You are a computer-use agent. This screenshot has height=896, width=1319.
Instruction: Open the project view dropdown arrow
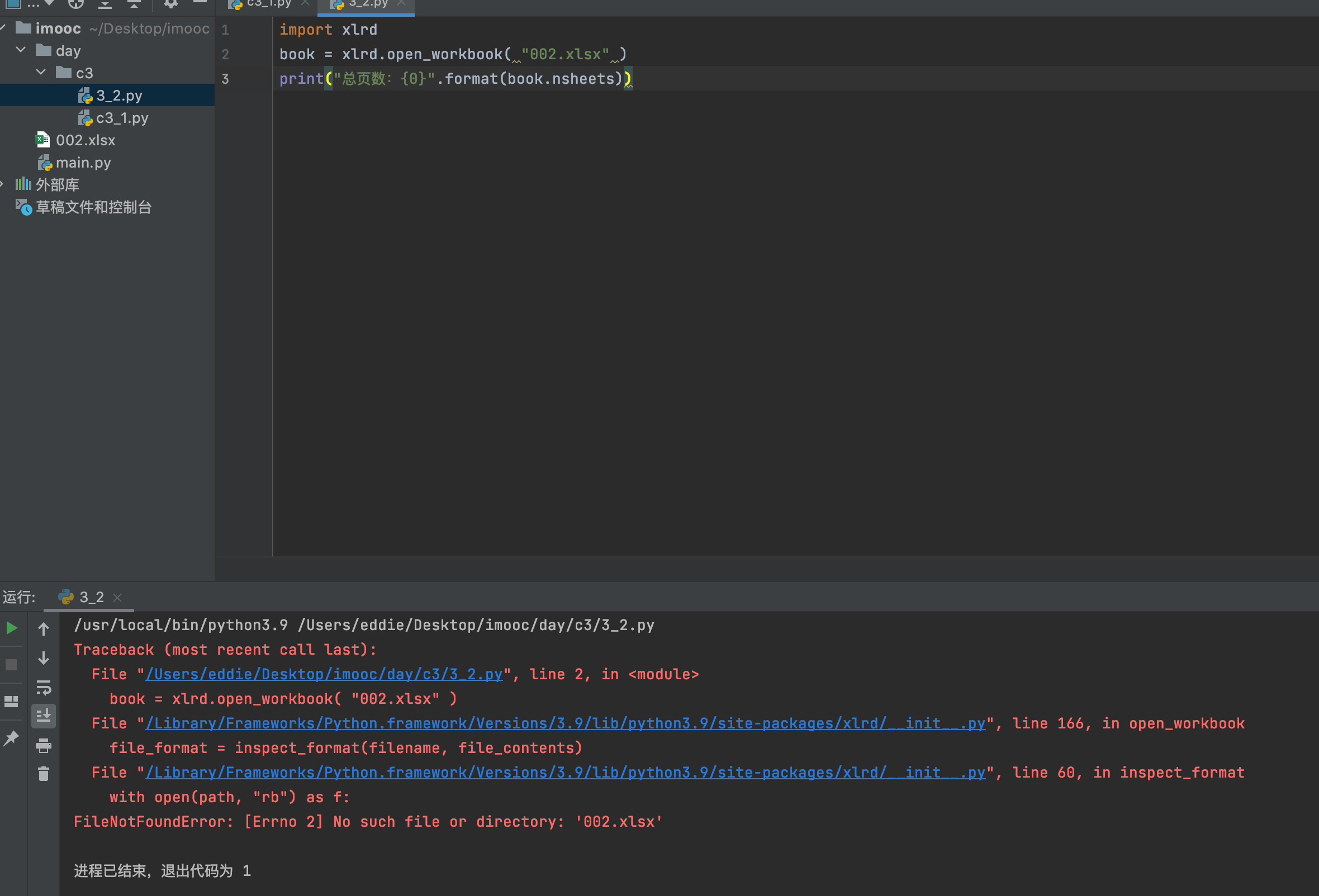(49, 3)
